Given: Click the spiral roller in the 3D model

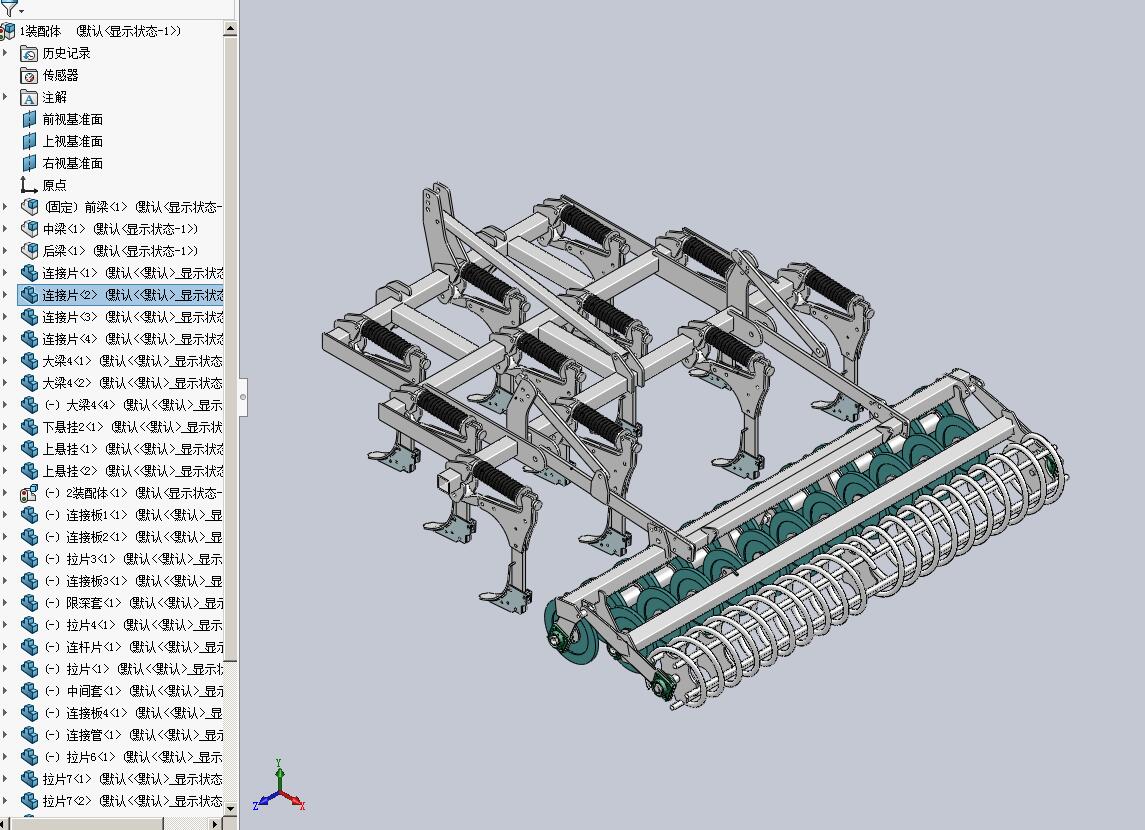Looking at the screenshot, I should pos(860,569).
